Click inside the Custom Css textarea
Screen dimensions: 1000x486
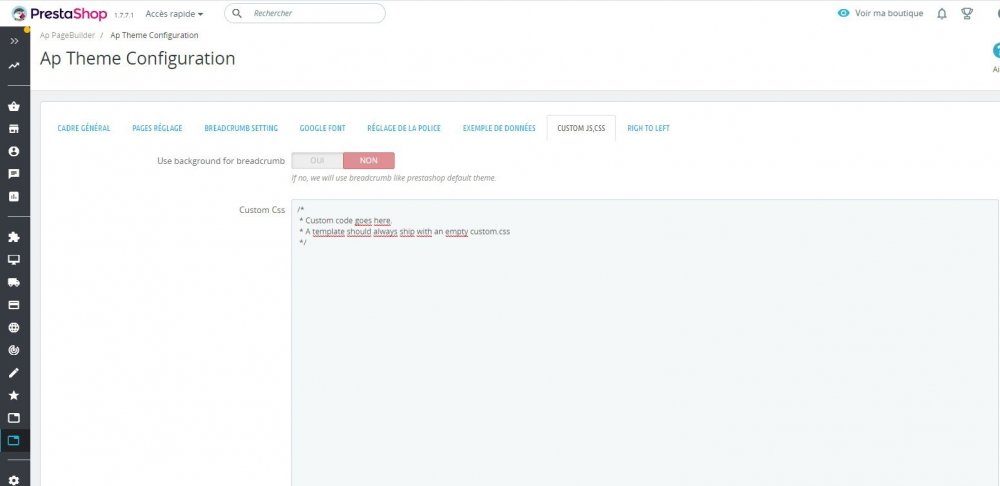coord(645,343)
